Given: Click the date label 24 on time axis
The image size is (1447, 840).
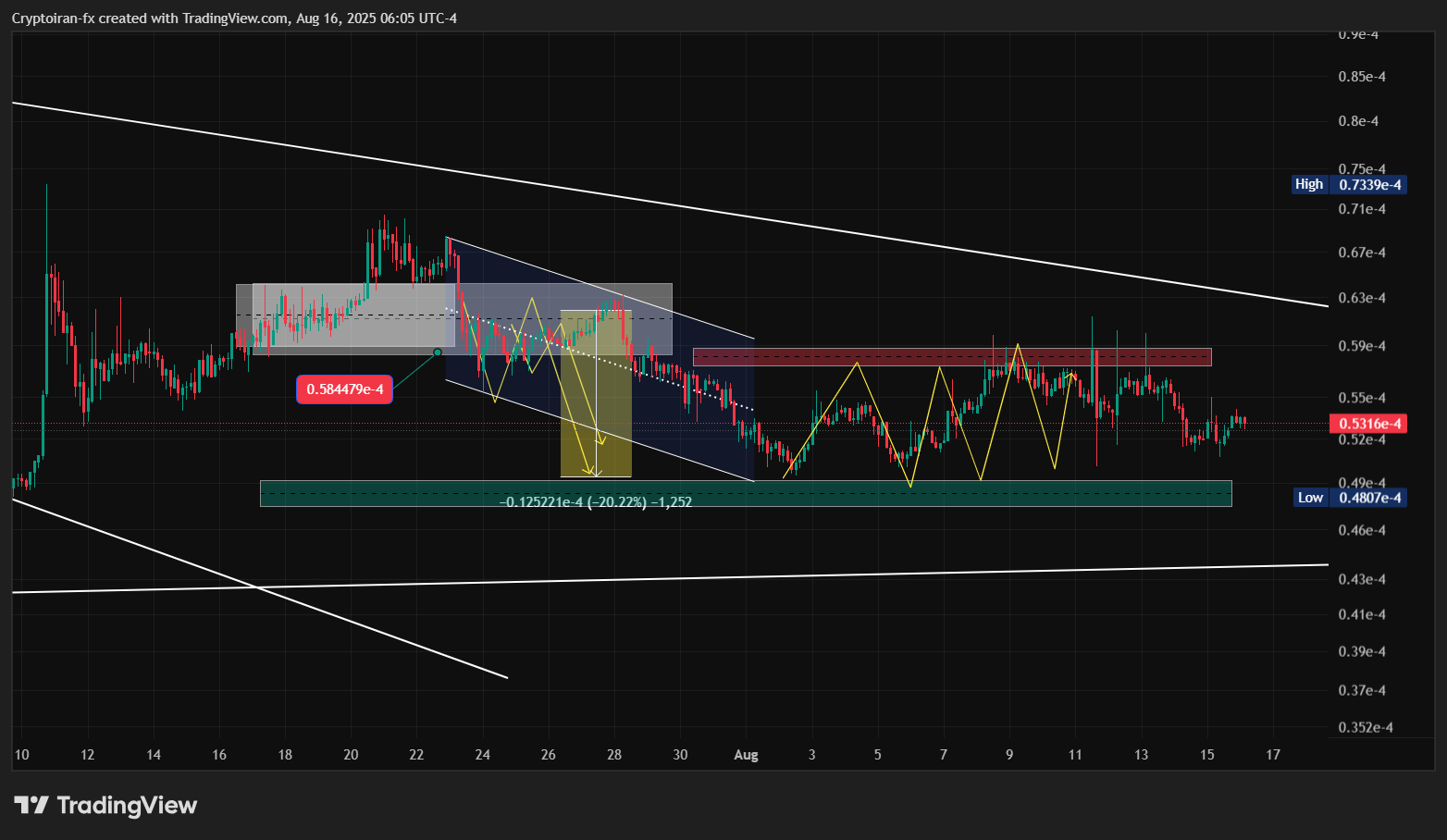Looking at the screenshot, I should click(483, 755).
